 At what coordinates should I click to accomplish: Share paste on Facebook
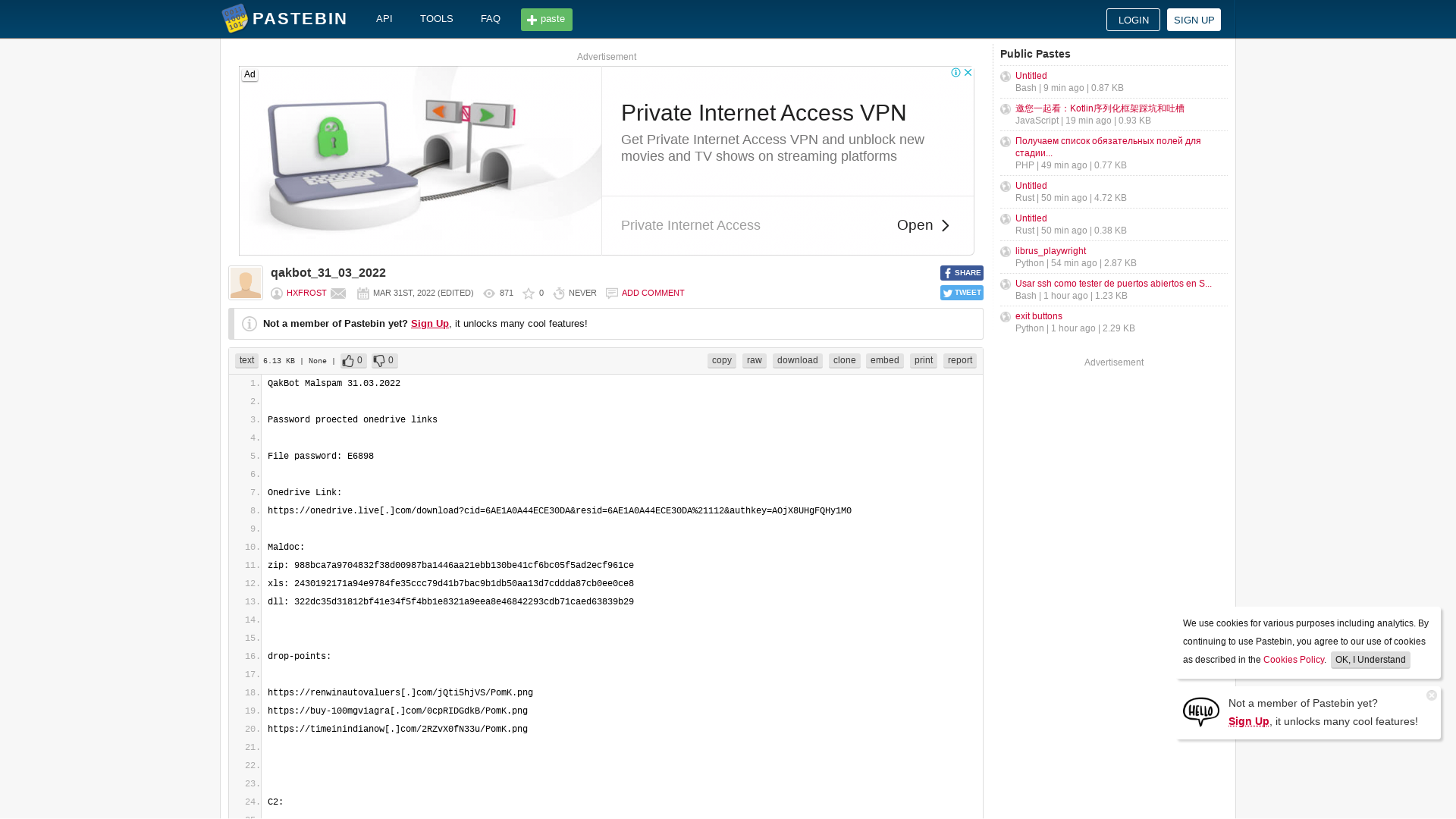[962, 273]
